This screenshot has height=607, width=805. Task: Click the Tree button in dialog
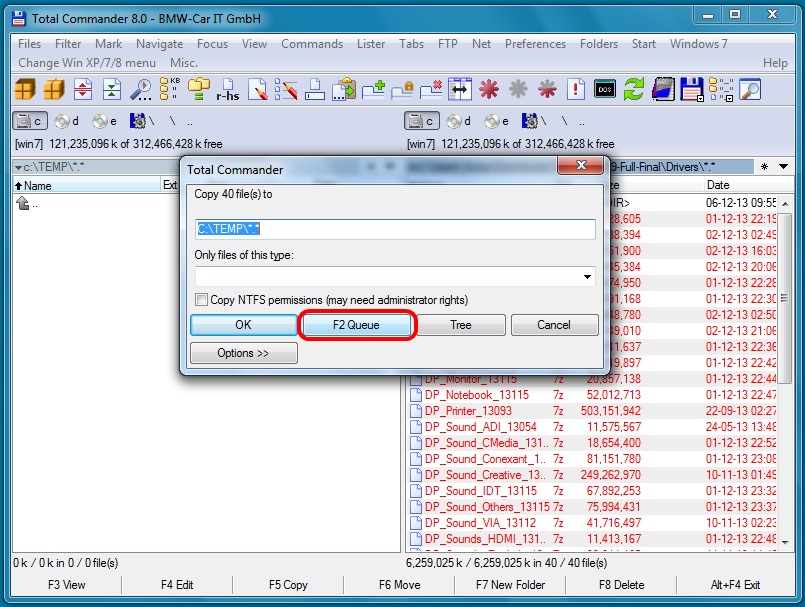461,325
